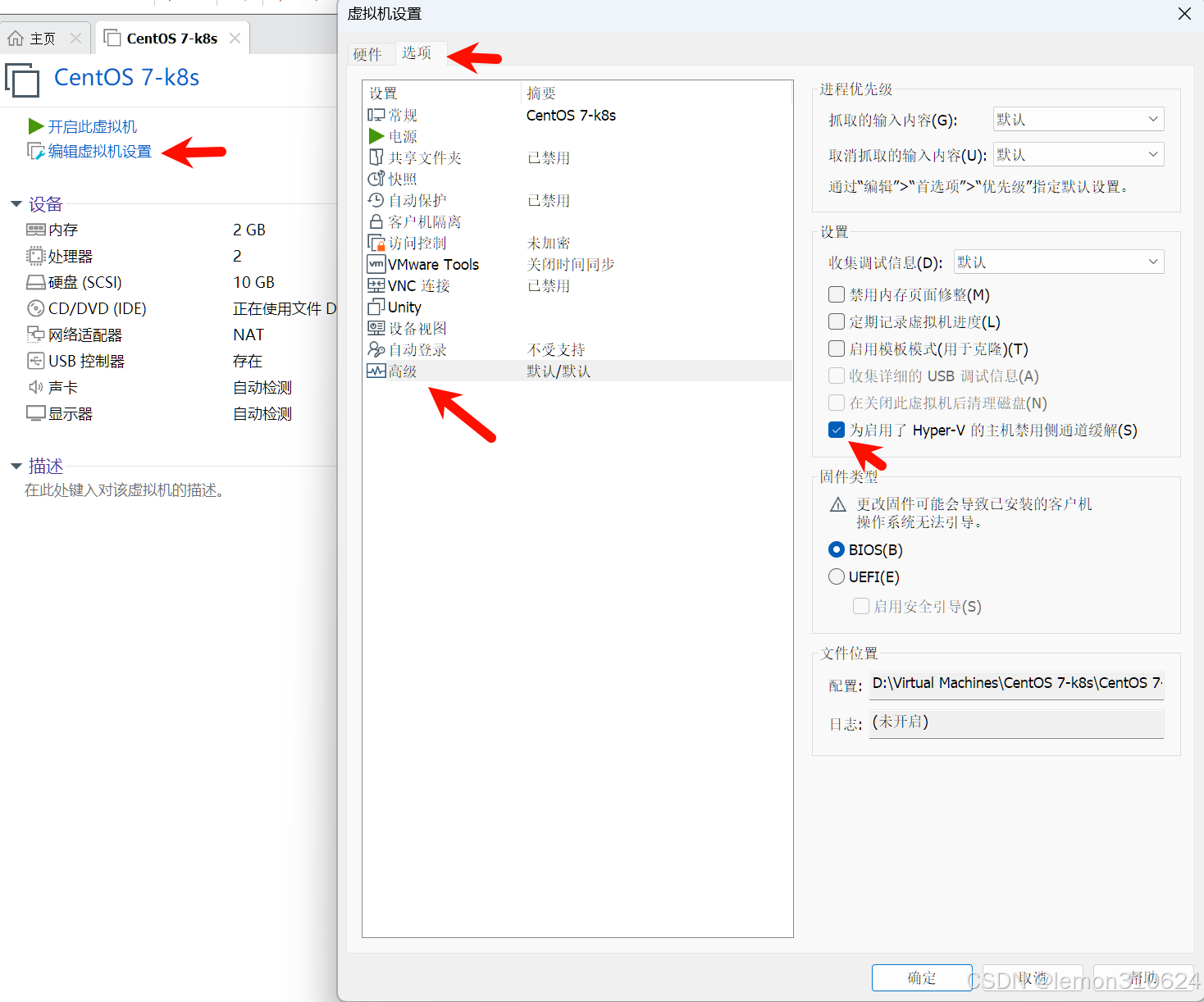The image size is (1204, 1002).
Task: Click the memory (内存) device icon
Action: [36, 230]
